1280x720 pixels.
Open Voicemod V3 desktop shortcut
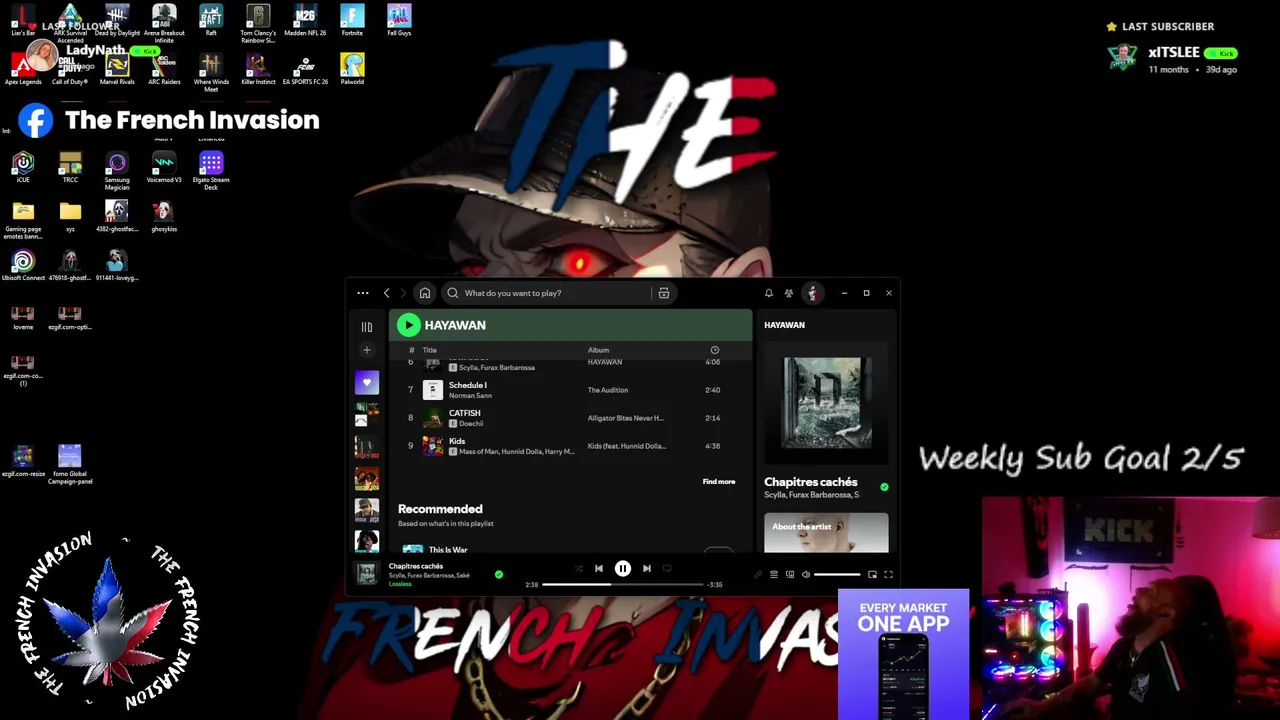[164, 167]
